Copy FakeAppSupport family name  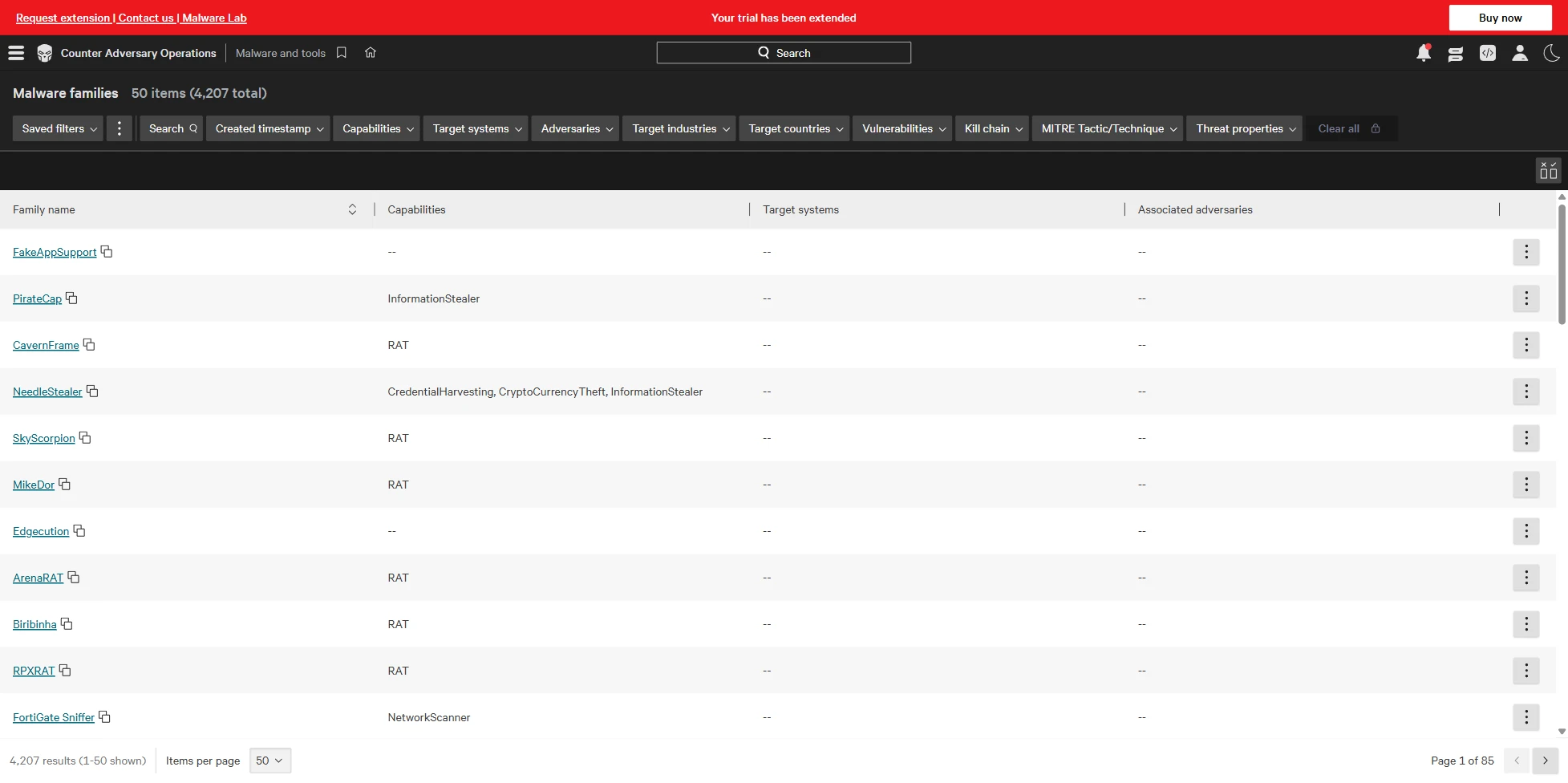click(107, 252)
